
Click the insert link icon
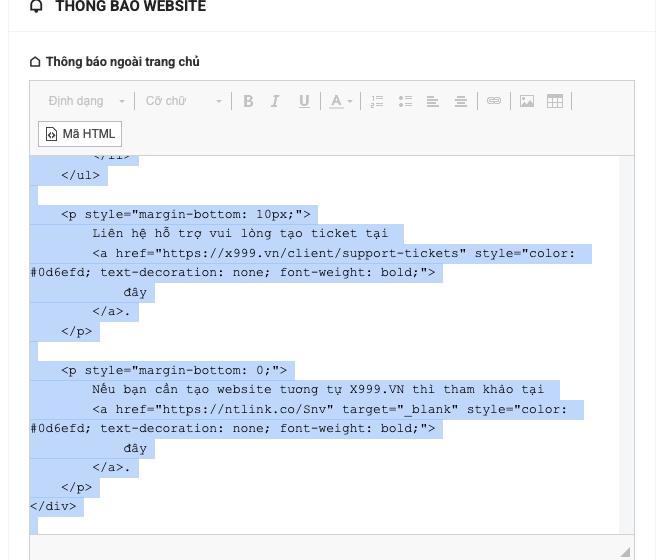point(493,101)
